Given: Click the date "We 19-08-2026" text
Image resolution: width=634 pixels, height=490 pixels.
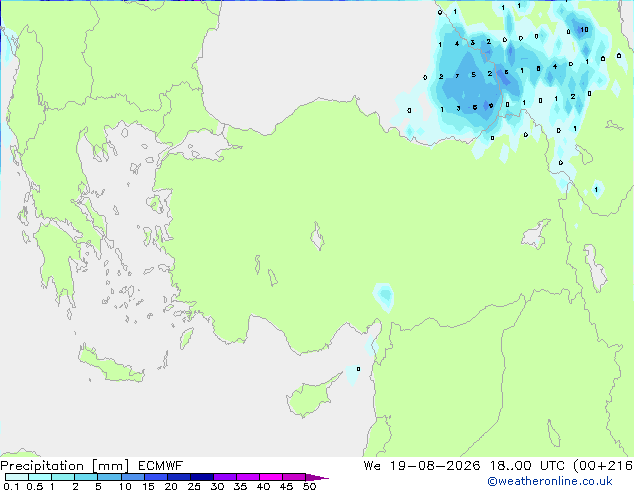Looking at the screenshot, I should pyautogui.click(x=422, y=466).
